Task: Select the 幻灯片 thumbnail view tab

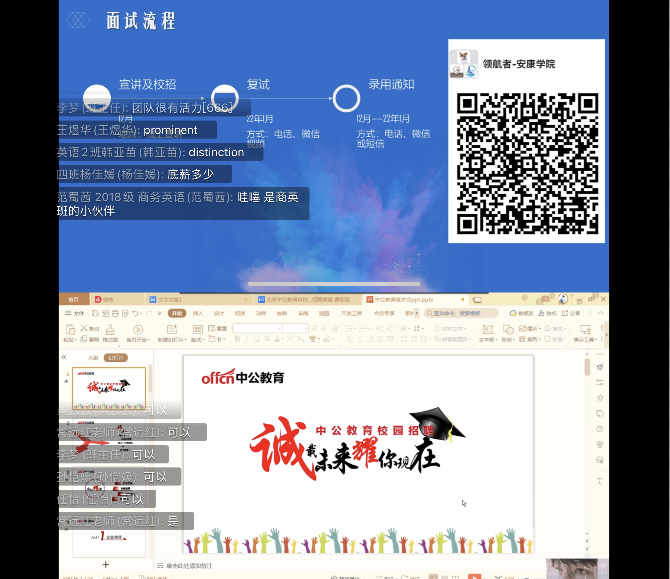Action: pyautogui.click(x=113, y=356)
